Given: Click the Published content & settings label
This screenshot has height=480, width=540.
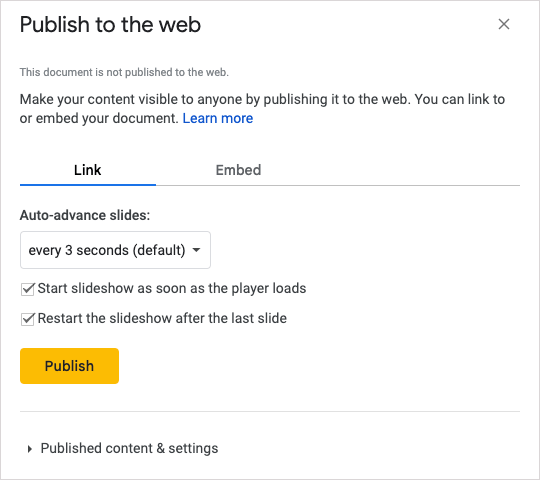Looking at the screenshot, I should point(129,448).
